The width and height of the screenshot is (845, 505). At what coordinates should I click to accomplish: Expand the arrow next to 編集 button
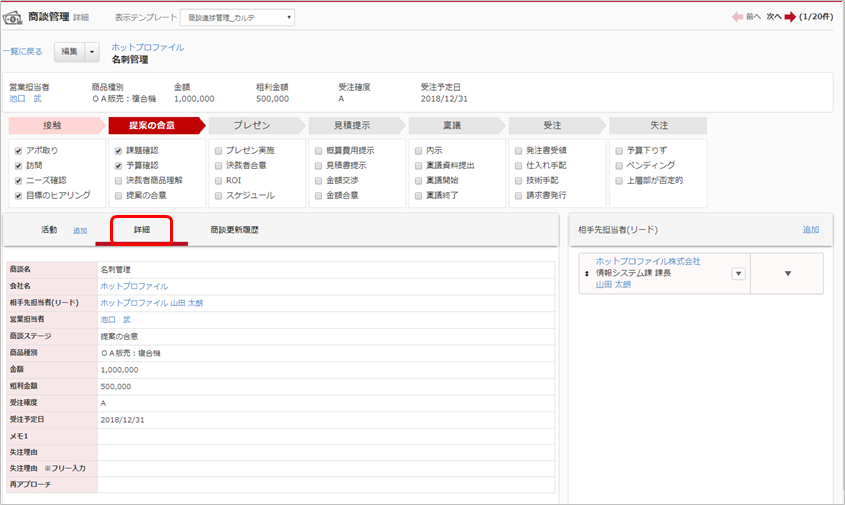[92, 52]
